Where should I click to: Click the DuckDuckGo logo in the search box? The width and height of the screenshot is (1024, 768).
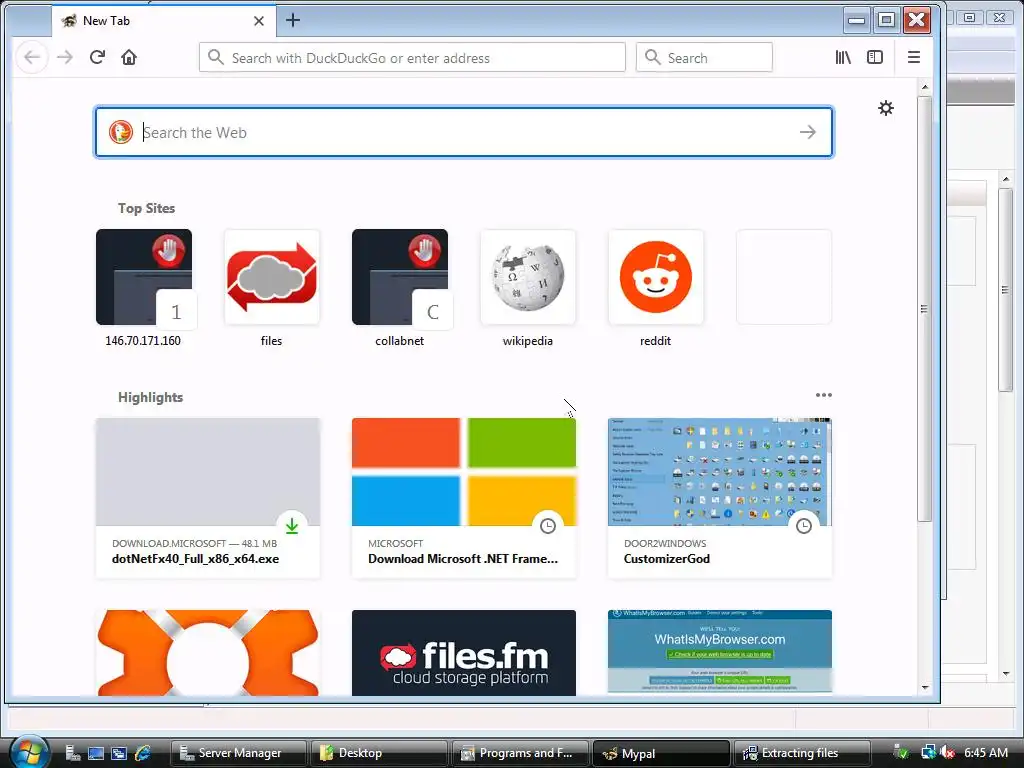121,132
